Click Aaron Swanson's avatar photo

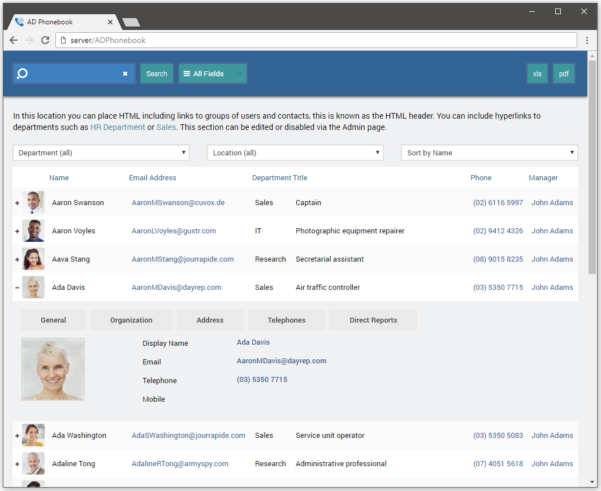coord(34,202)
